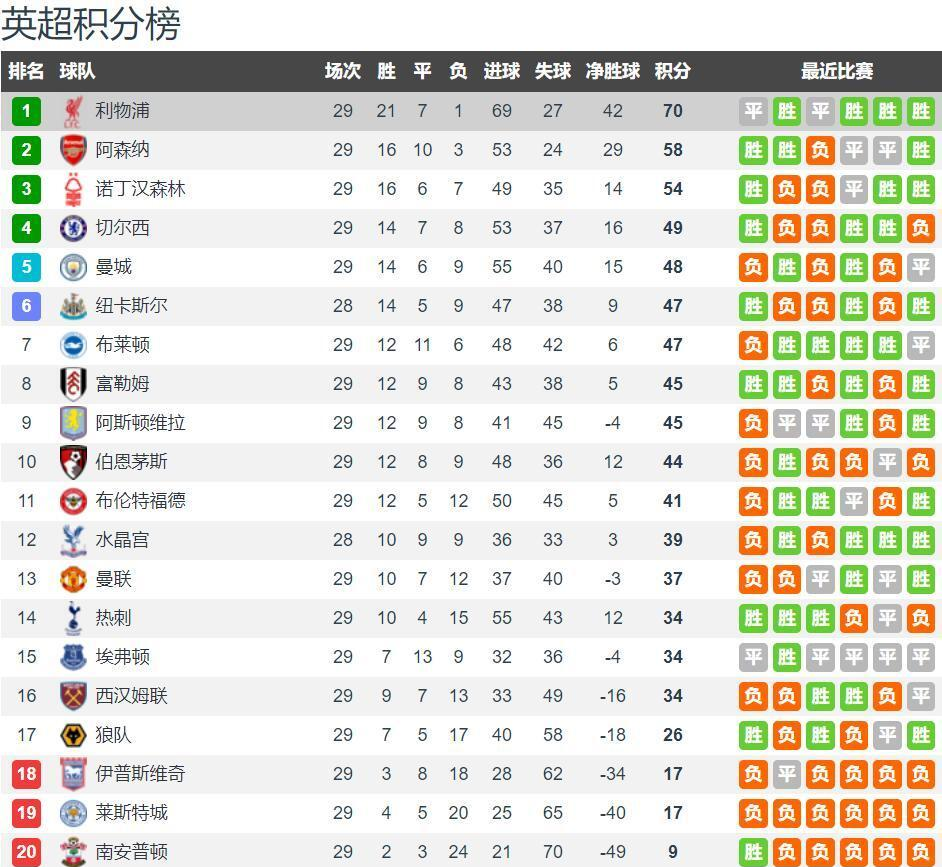The height and width of the screenshot is (867, 942).
Task: Click the Brentford club badge
Action: (73, 501)
